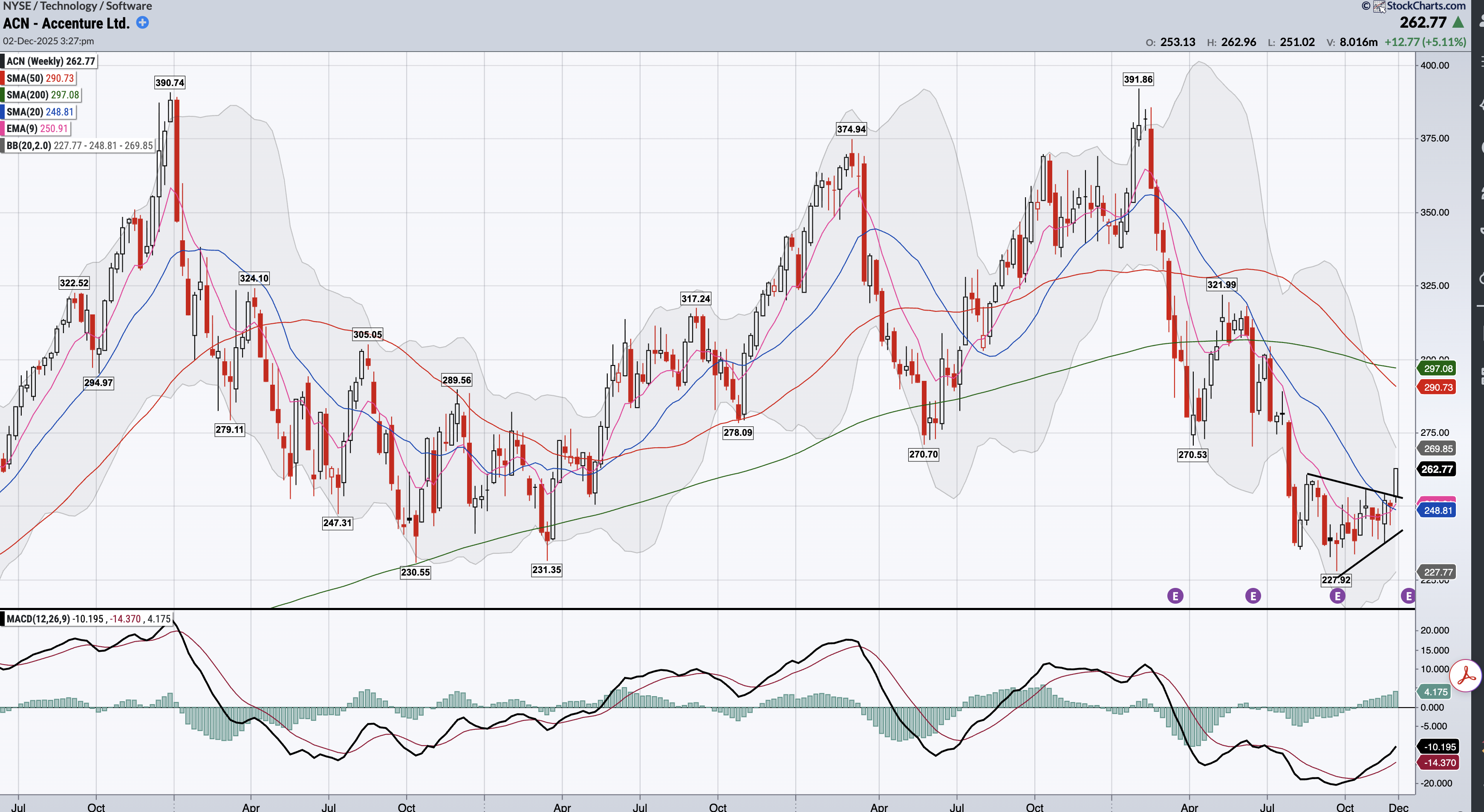Click the earnings E marker below 227.92
Image resolution: width=1484 pixels, height=812 pixels.
(1338, 596)
